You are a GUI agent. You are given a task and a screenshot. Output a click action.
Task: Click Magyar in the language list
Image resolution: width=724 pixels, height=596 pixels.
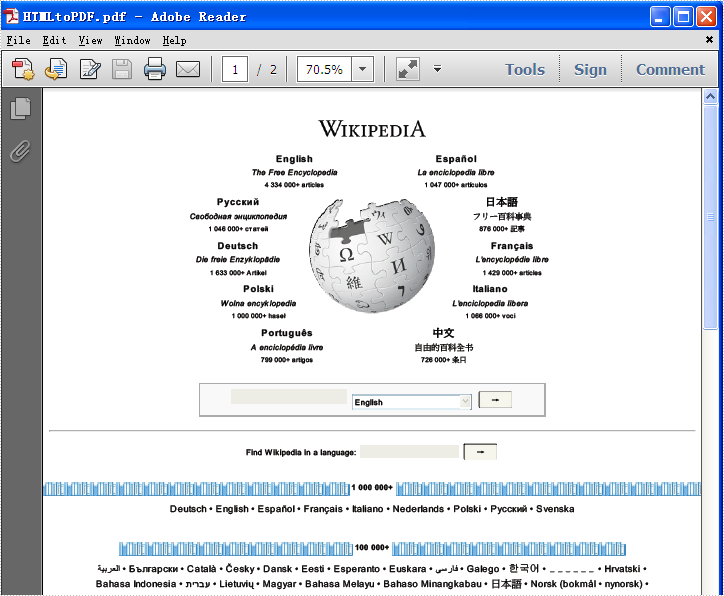click(279, 584)
